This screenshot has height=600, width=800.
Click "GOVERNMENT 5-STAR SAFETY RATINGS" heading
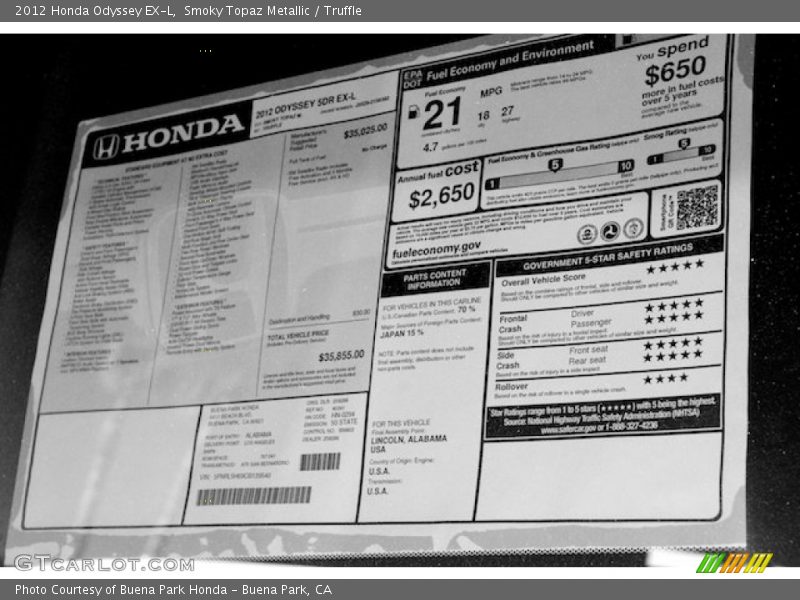608,257
